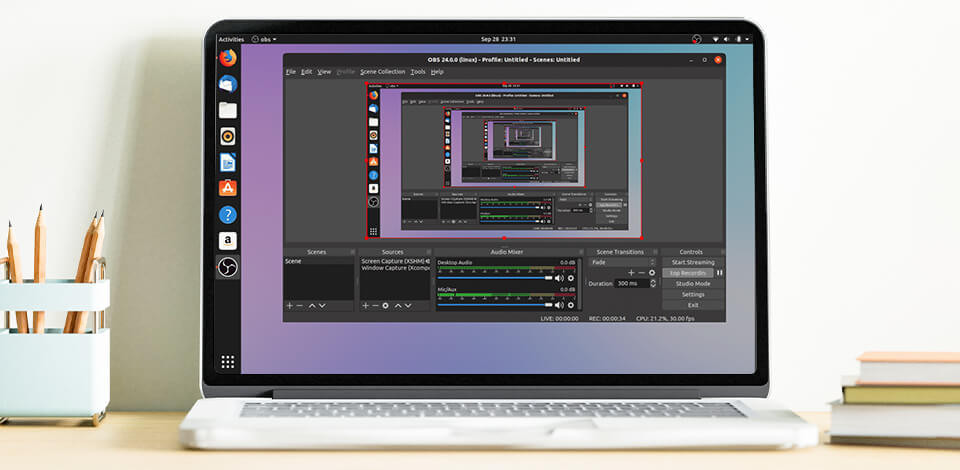Open source properties gear in Sources panel

pyautogui.click(x=386, y=305)
